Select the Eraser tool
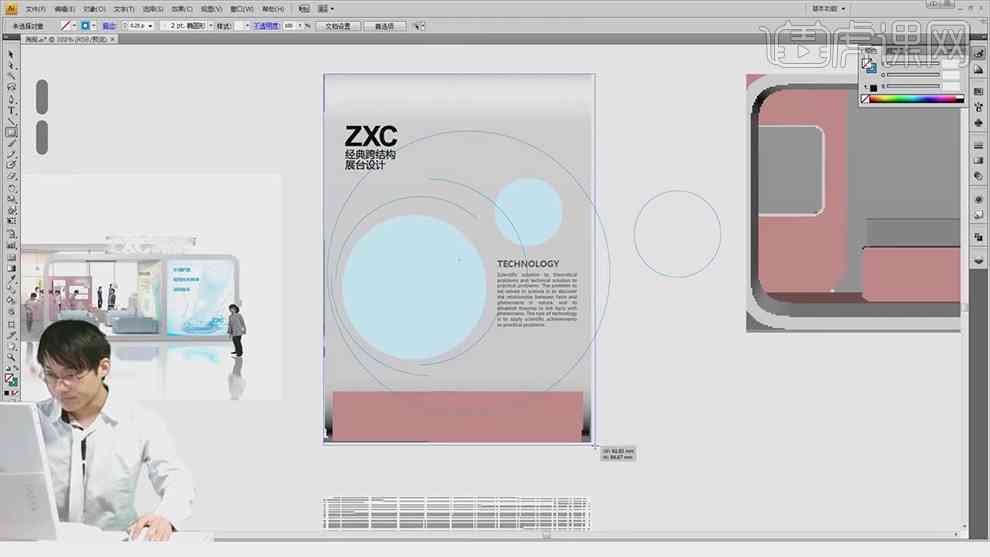The width and height of the screenshot is (990, 557). coord(11,177)
